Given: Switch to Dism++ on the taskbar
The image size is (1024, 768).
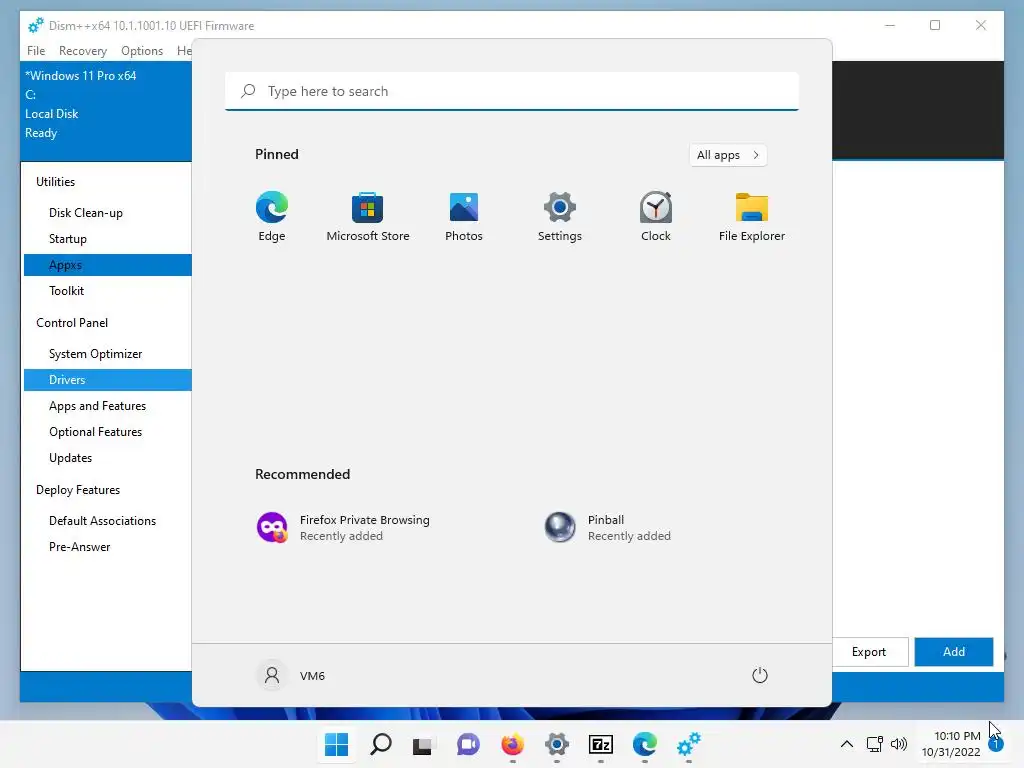Looking at the screenshot, I should (688, 744).
